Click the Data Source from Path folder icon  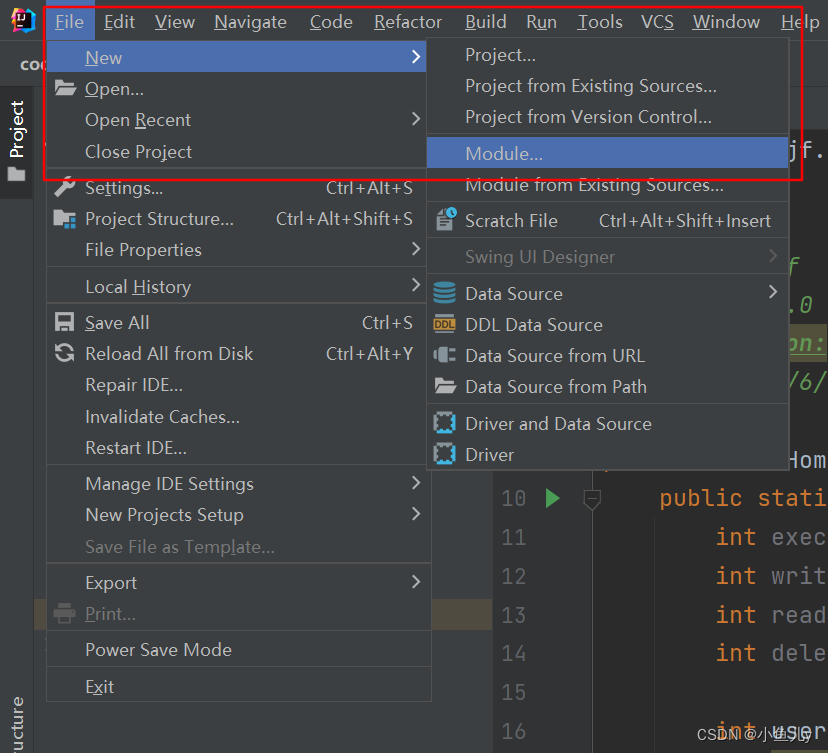[445, 386]
